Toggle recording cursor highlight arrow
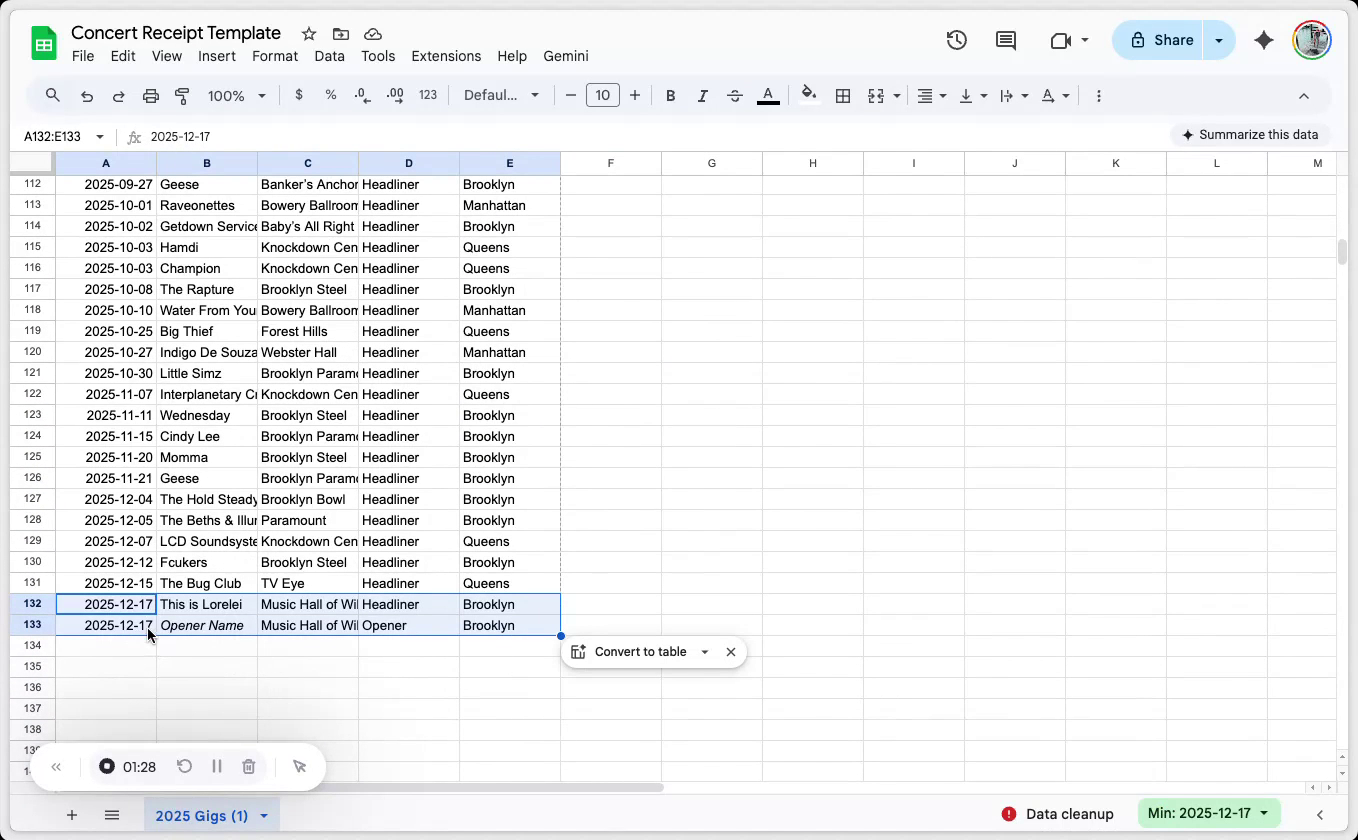The image size is (1358, 840). coord(299,767)
